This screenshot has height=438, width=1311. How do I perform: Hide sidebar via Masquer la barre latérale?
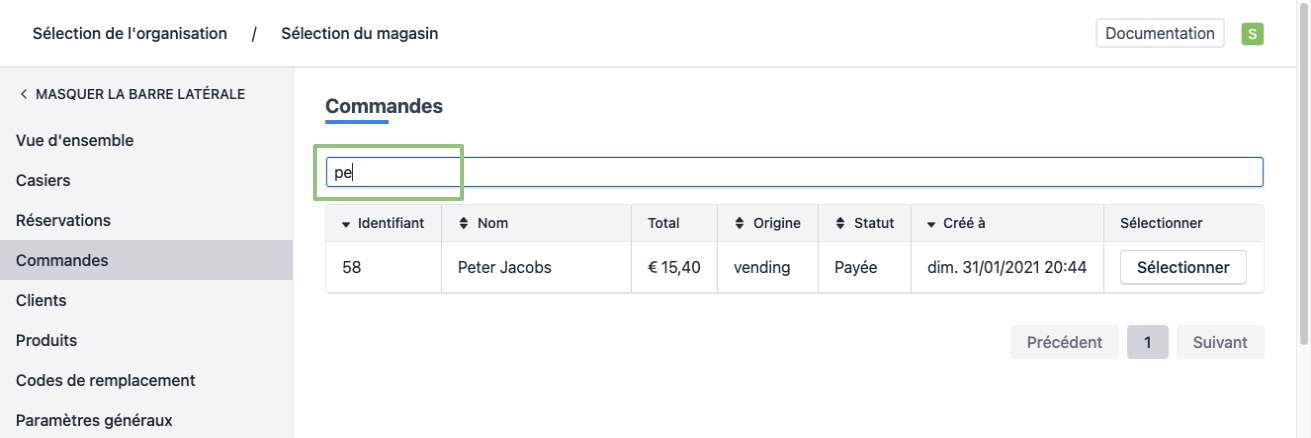131,94
